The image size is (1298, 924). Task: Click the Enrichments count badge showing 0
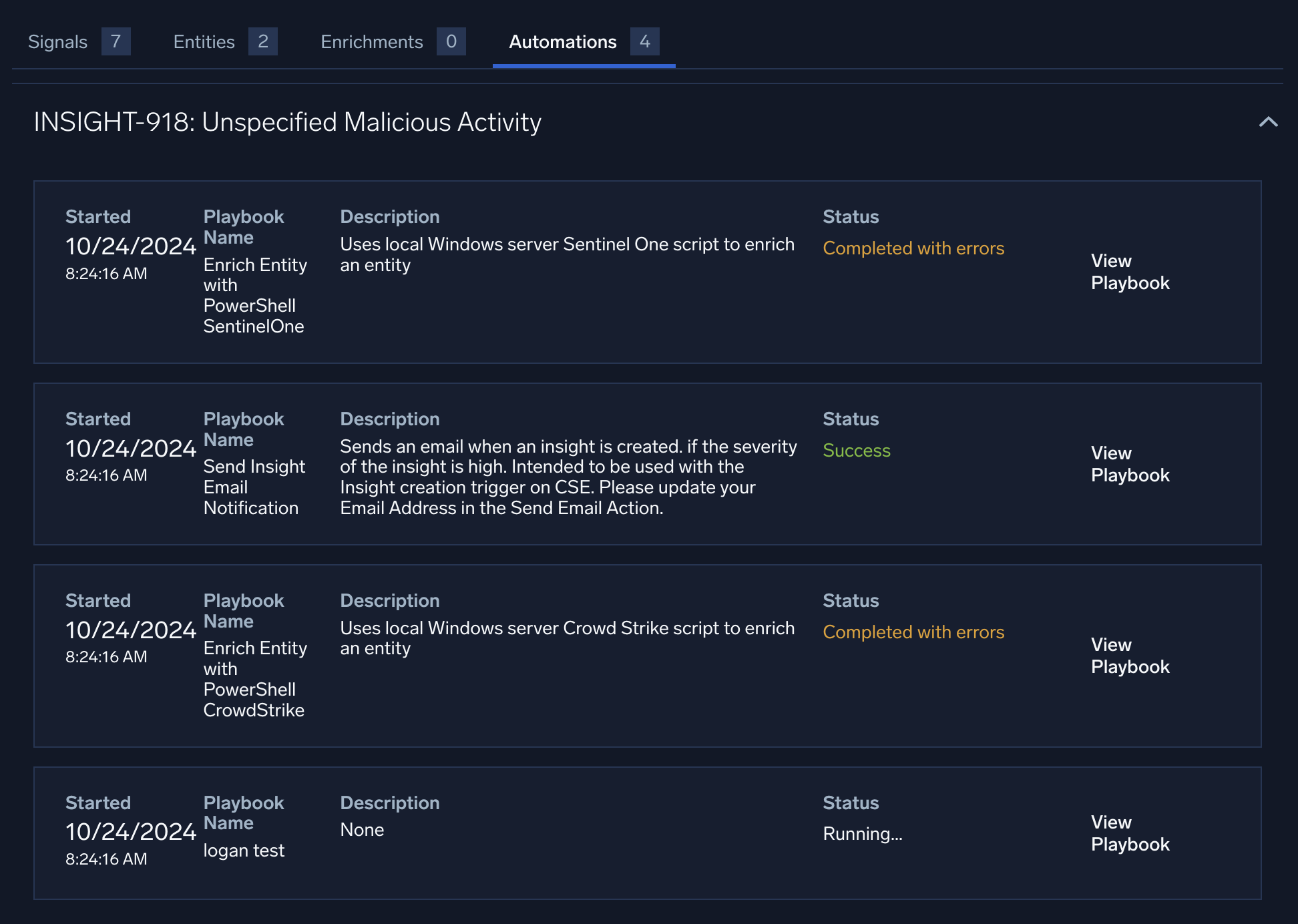[x=452, y=41]
